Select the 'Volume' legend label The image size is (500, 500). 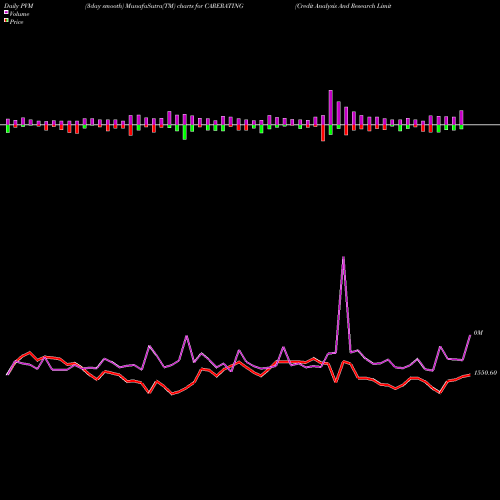[19, 14]
